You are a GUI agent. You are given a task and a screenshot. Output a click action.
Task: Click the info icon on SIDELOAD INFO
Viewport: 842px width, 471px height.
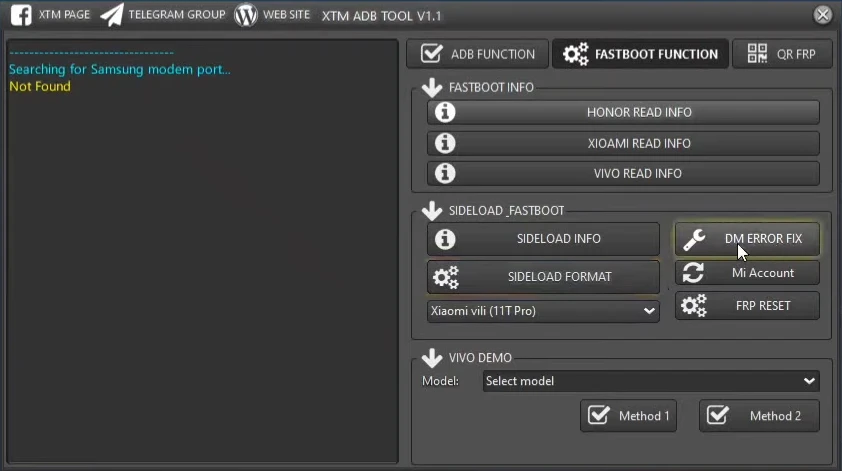(445, 239)
